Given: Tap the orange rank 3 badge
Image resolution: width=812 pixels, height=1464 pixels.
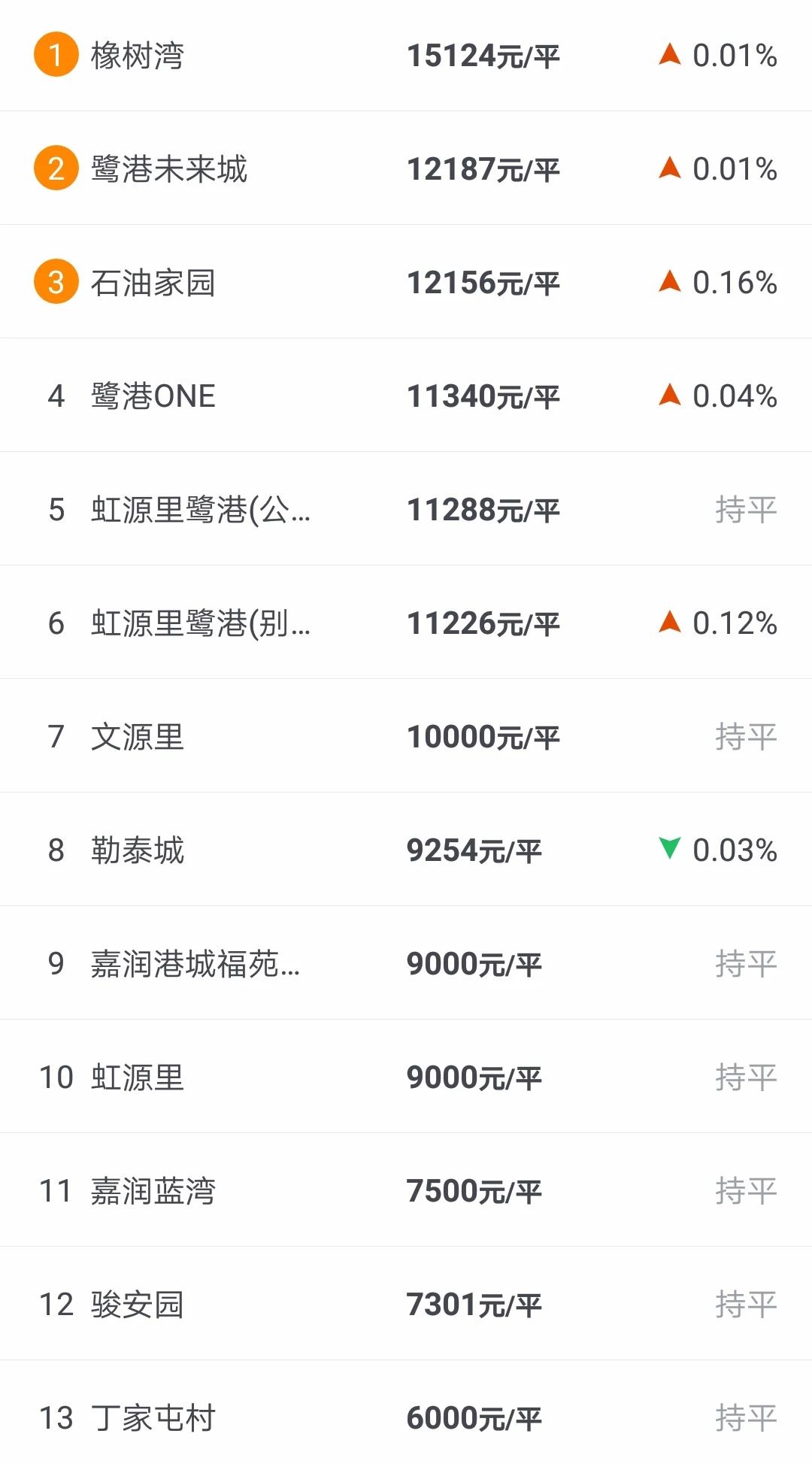Looking at the screenshot, I should point(56,282).
